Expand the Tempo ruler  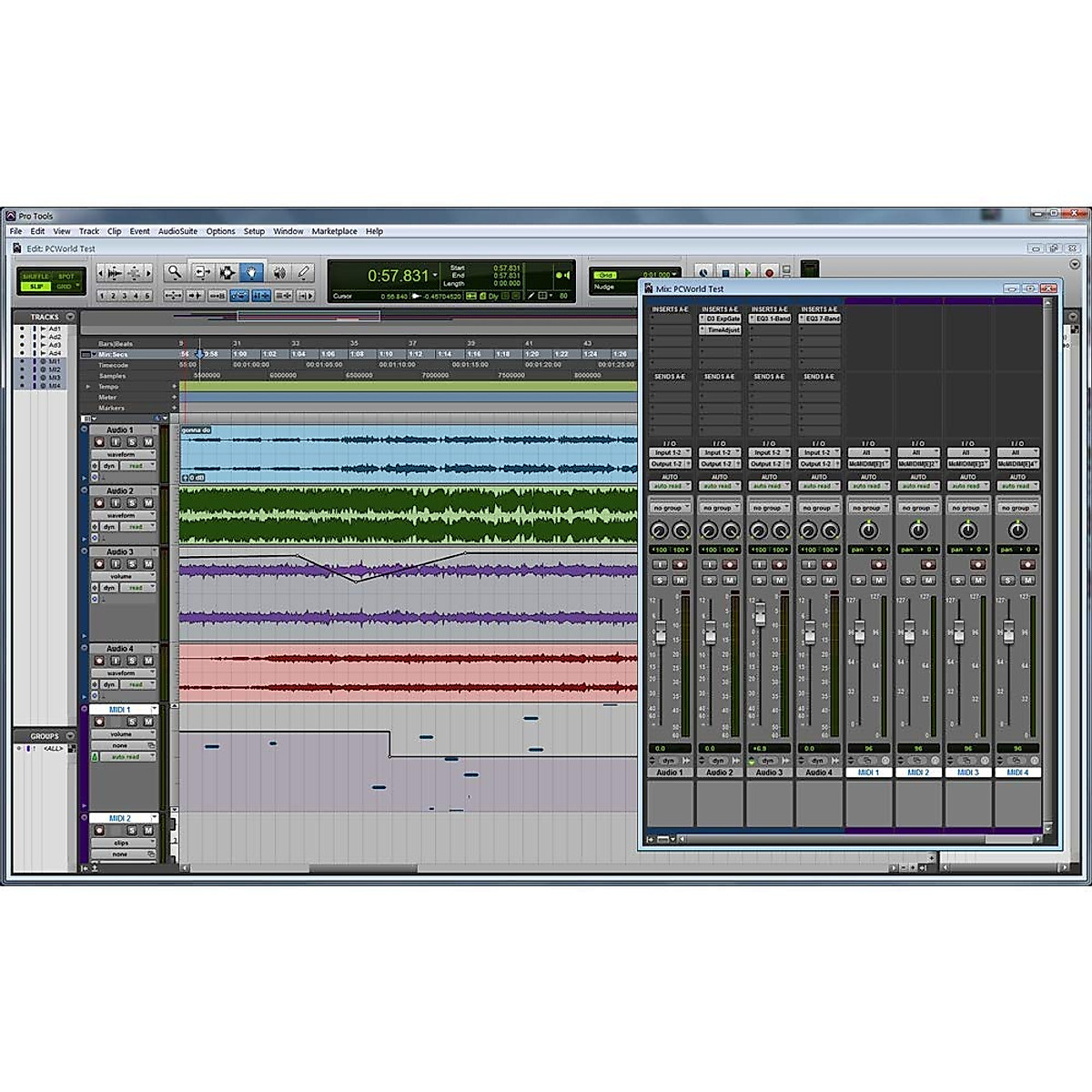click(88, 387)
